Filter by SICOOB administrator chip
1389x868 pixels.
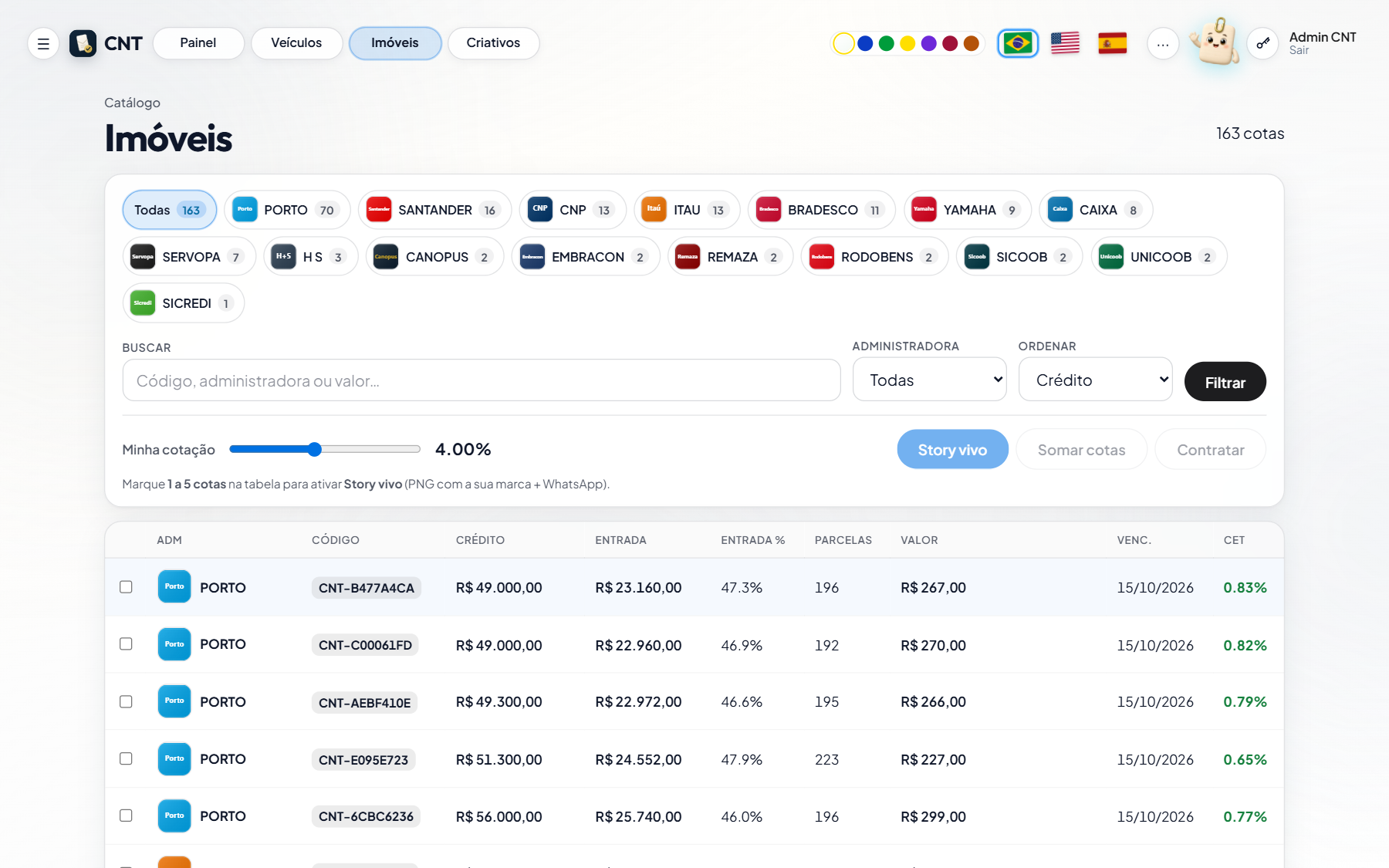(1019, 257)
